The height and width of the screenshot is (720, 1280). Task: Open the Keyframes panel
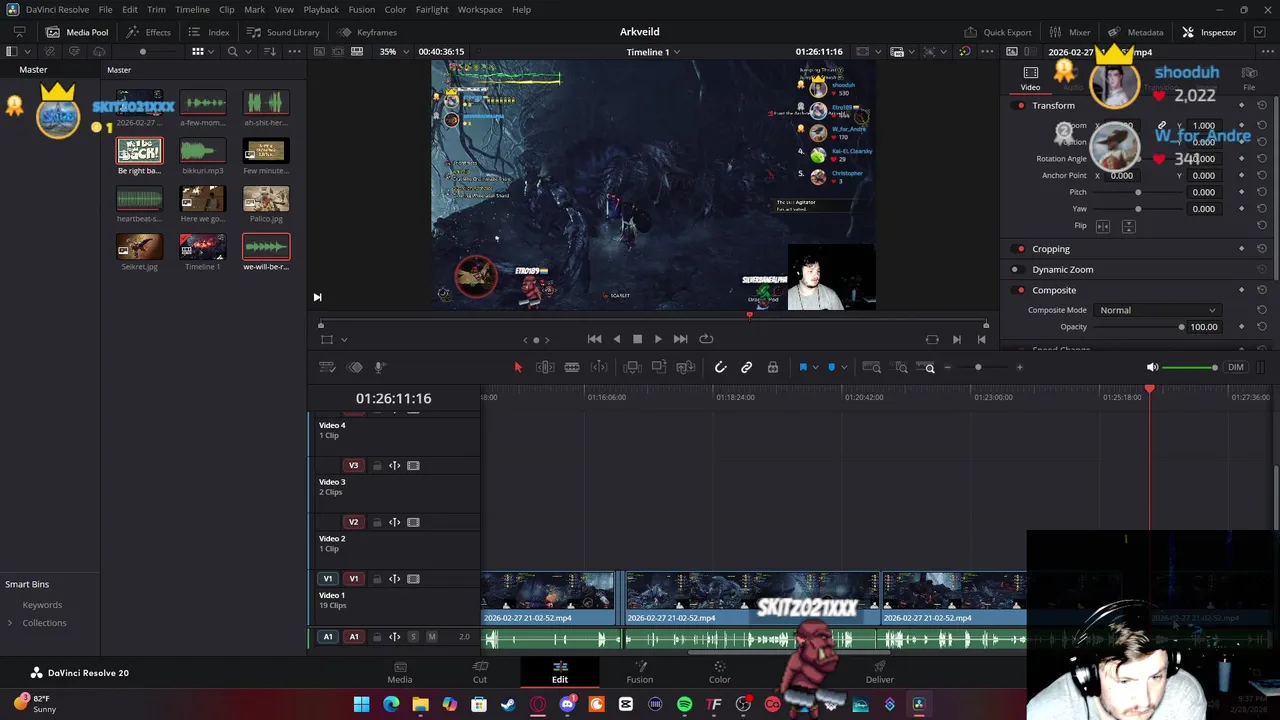[x=367, y=32]
